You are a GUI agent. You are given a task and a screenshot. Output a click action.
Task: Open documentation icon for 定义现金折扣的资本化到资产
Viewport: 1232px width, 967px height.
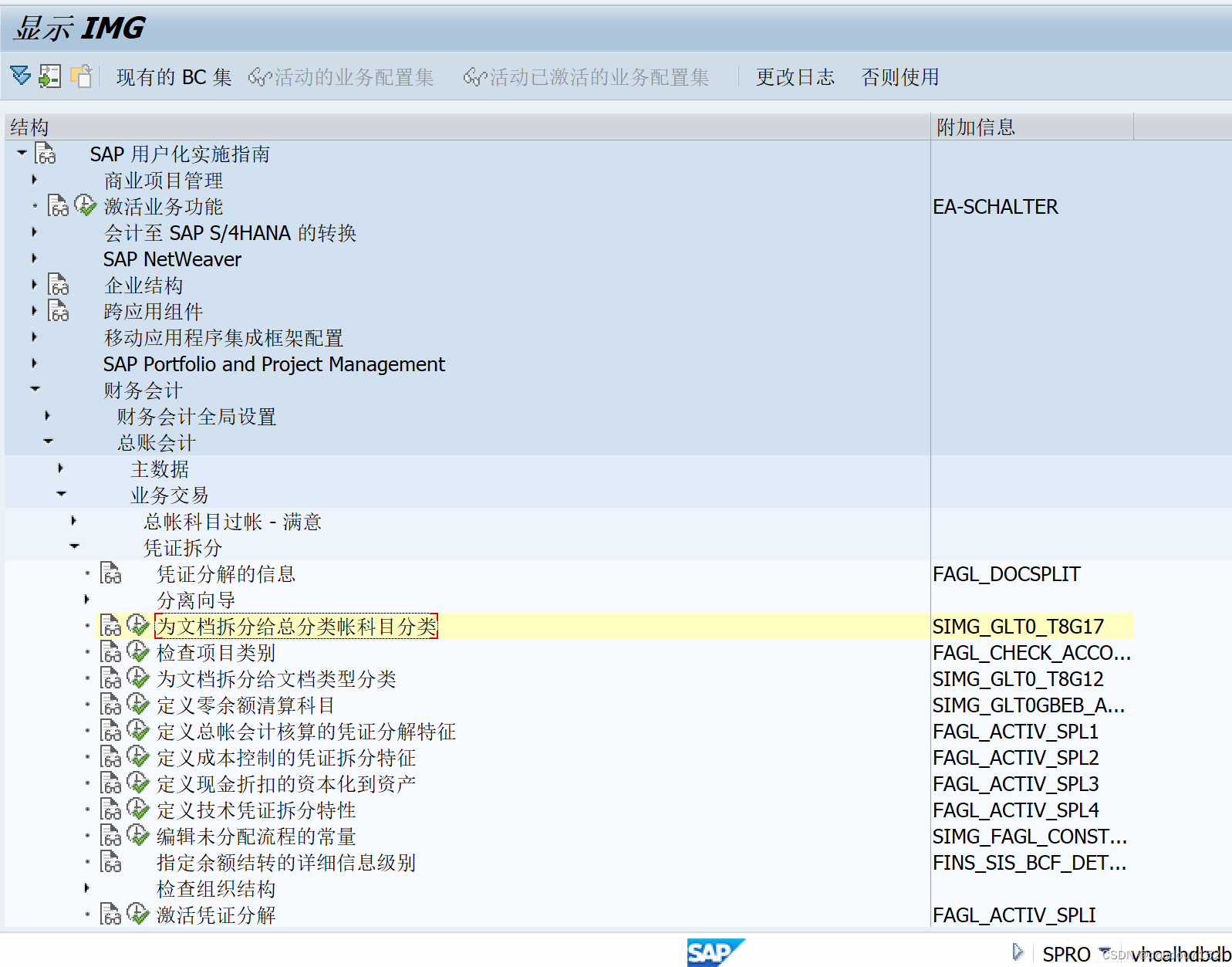click(111, 783)
